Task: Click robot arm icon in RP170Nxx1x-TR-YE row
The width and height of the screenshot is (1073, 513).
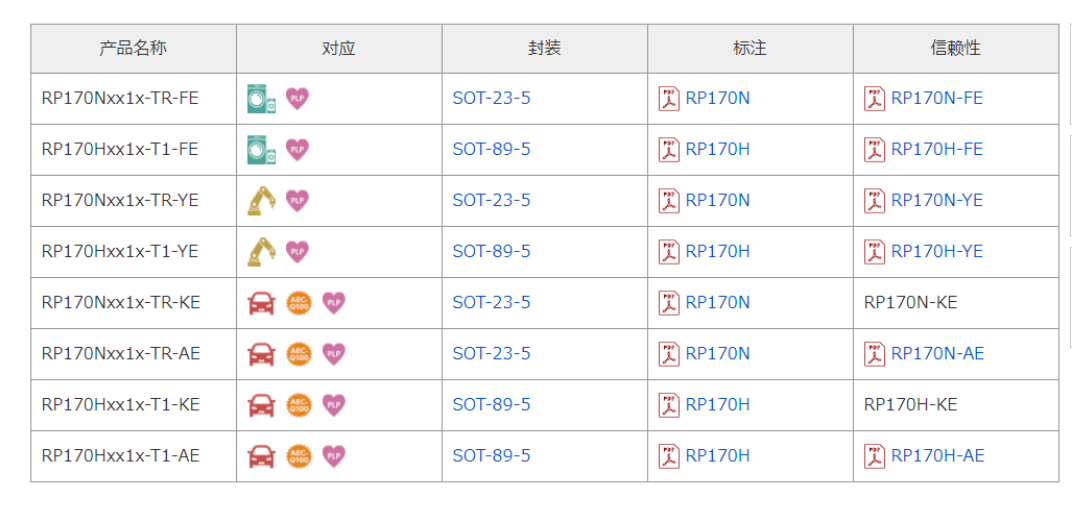Action: (x=261, y=200)
